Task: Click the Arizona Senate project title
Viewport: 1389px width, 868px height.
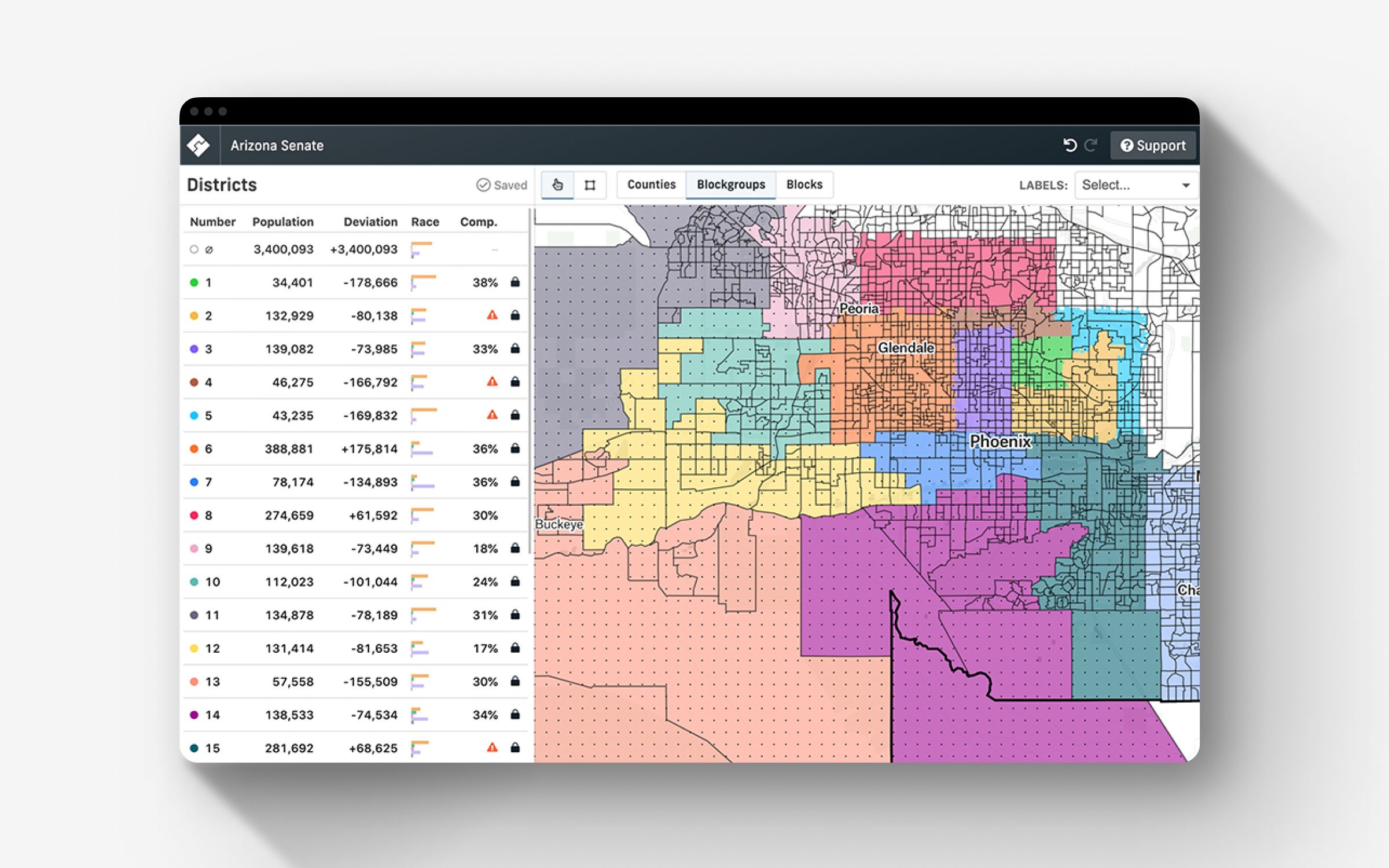Action: 277,145
